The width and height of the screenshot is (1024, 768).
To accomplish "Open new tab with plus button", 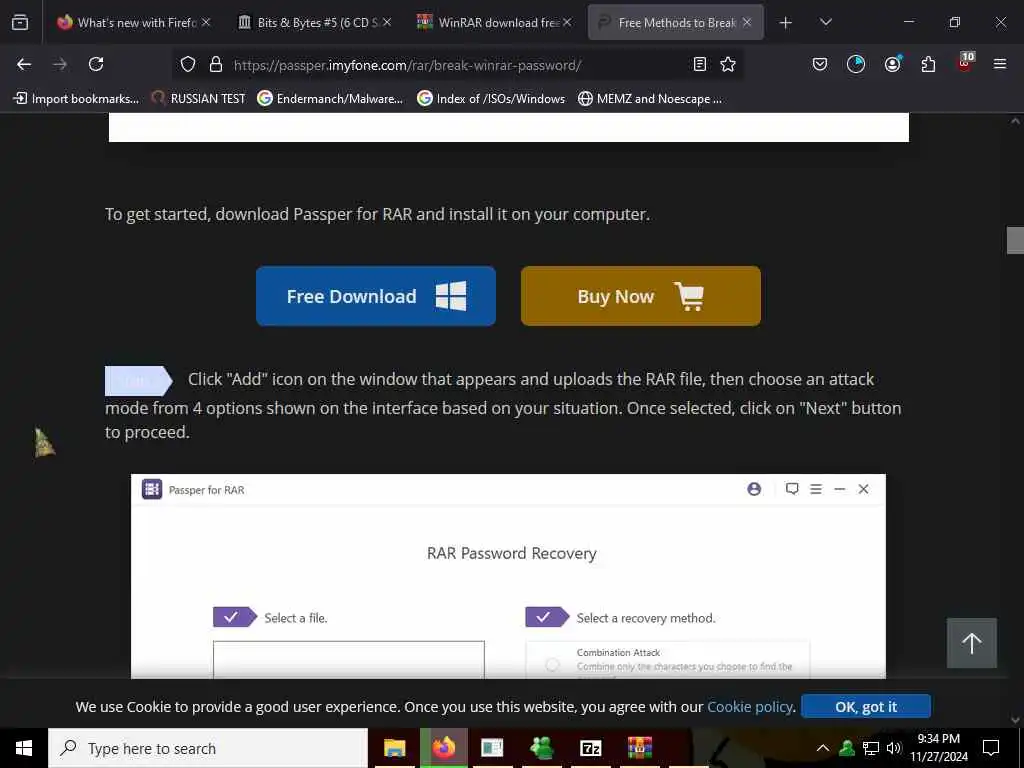I will [x=786, y=23].
